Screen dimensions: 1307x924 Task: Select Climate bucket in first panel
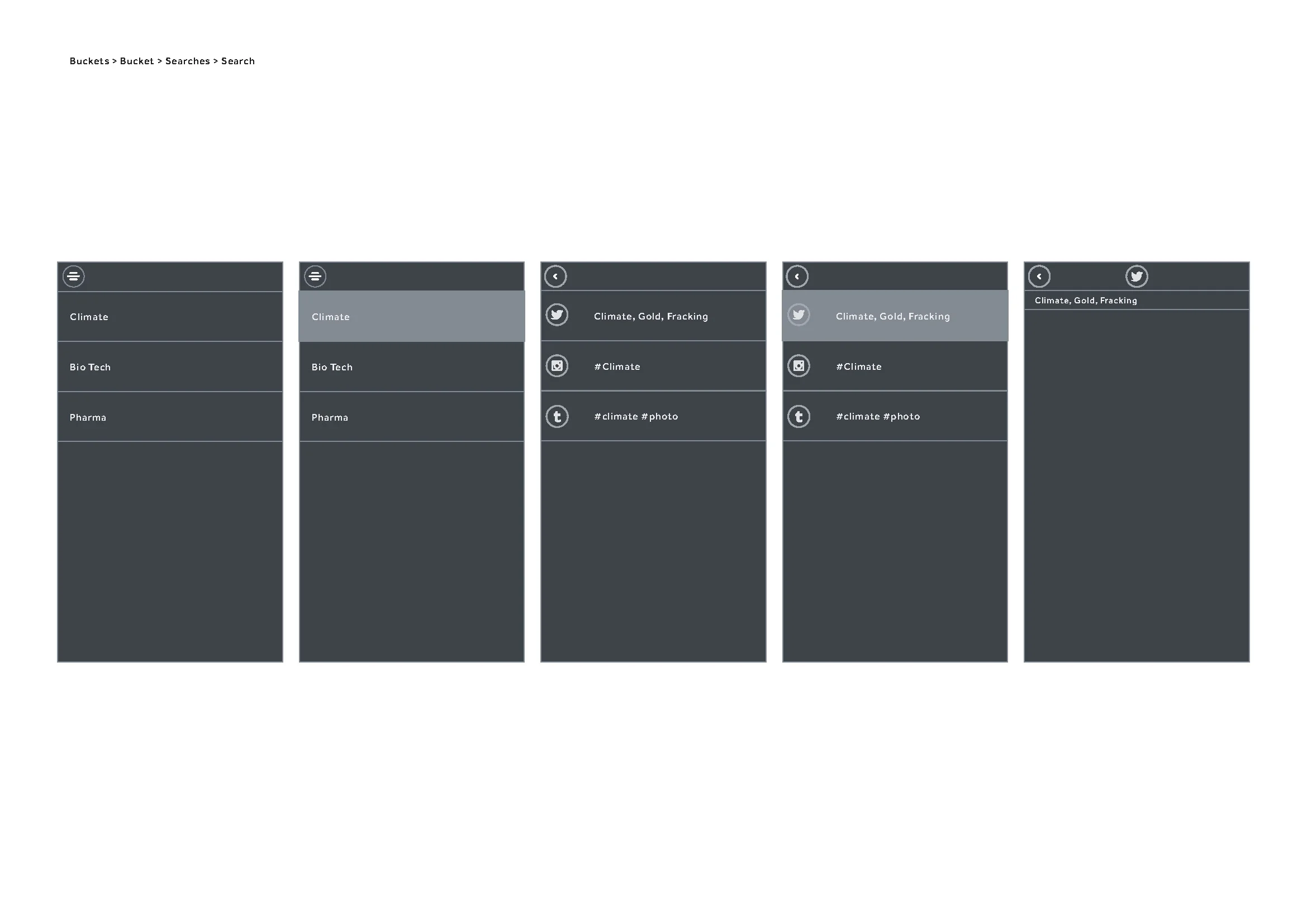(x=170, y=317)
